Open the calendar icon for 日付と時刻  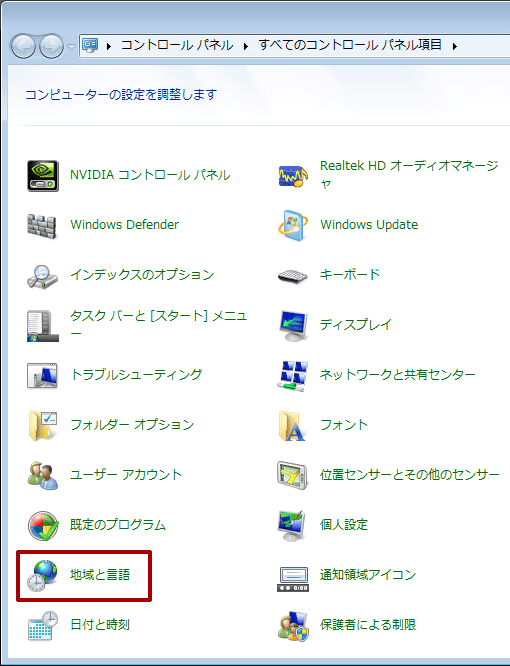point(43,625)
